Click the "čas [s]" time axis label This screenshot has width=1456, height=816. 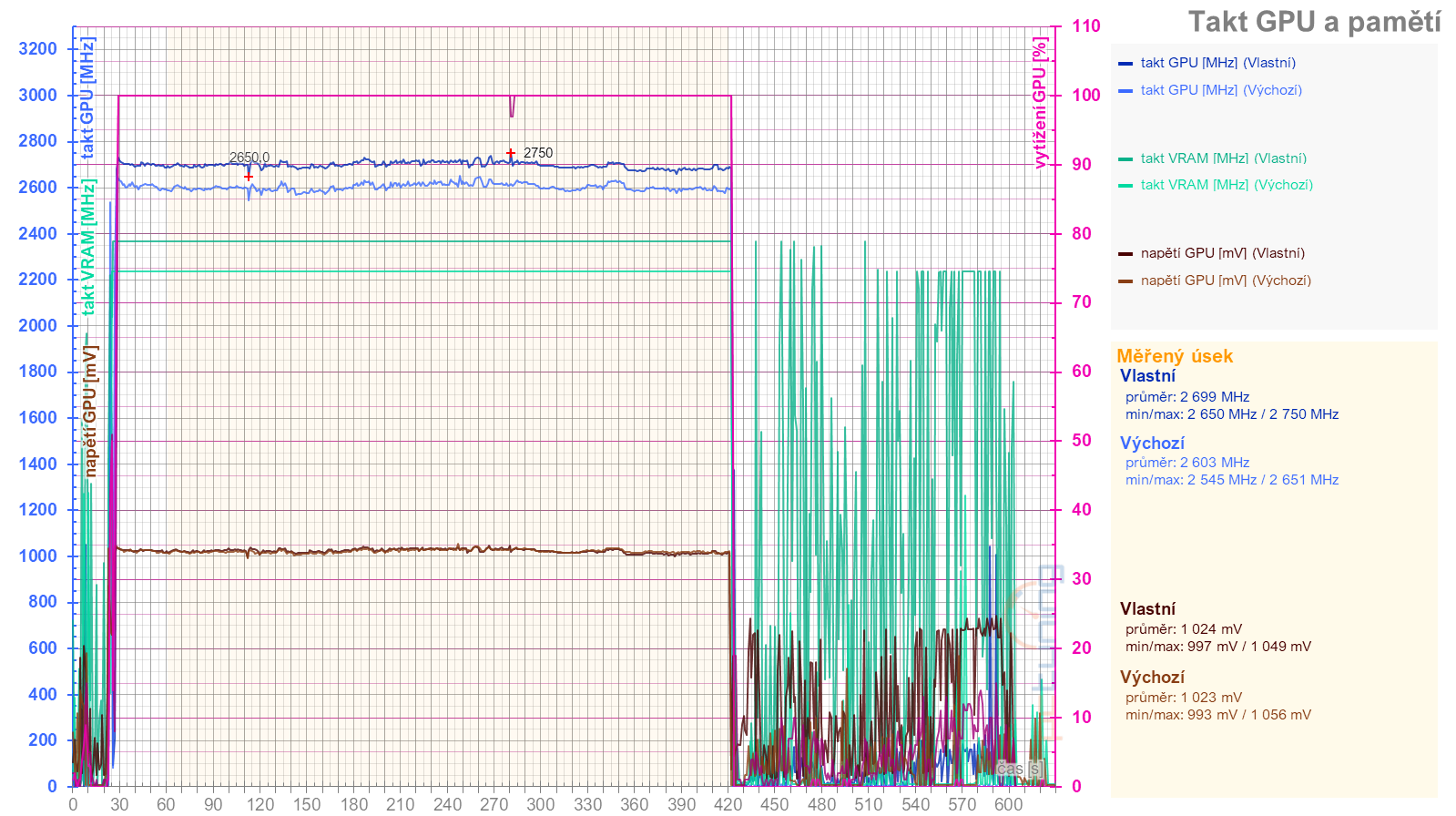tap(1020, 769)
